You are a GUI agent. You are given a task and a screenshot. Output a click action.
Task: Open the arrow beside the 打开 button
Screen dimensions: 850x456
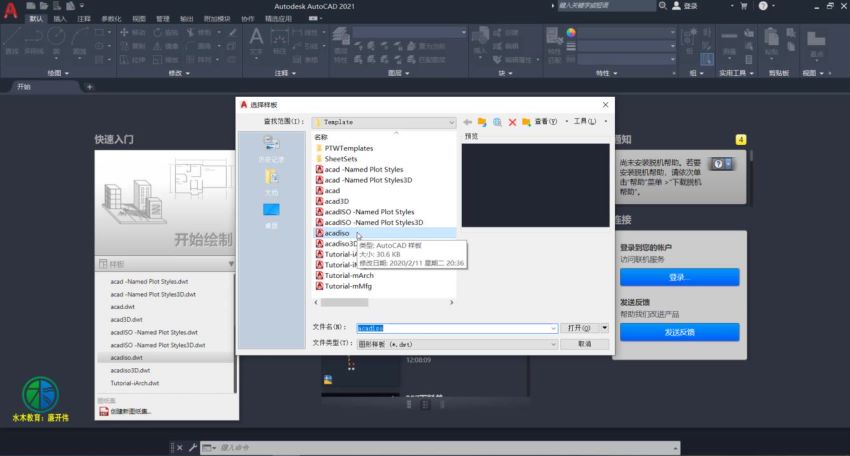(604, 328)
